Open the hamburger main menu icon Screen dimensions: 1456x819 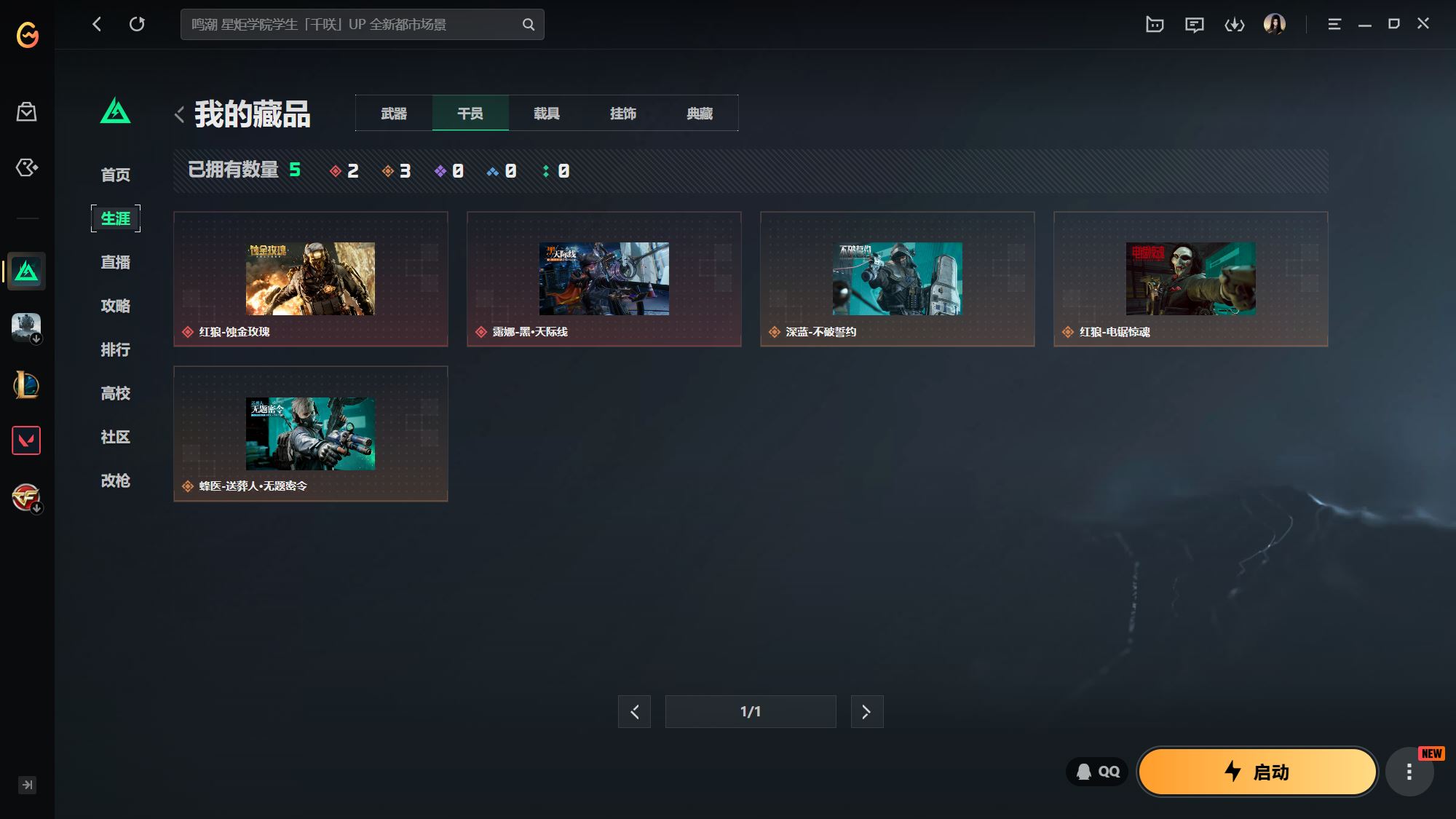pos(1334,25)
